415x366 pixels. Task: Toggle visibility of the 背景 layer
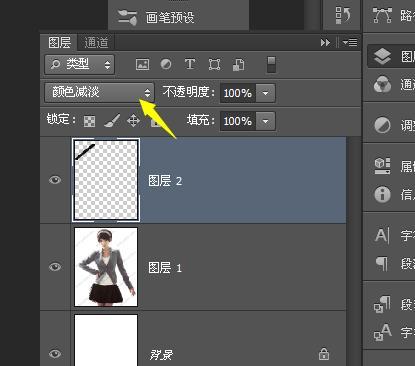(55, 353)
